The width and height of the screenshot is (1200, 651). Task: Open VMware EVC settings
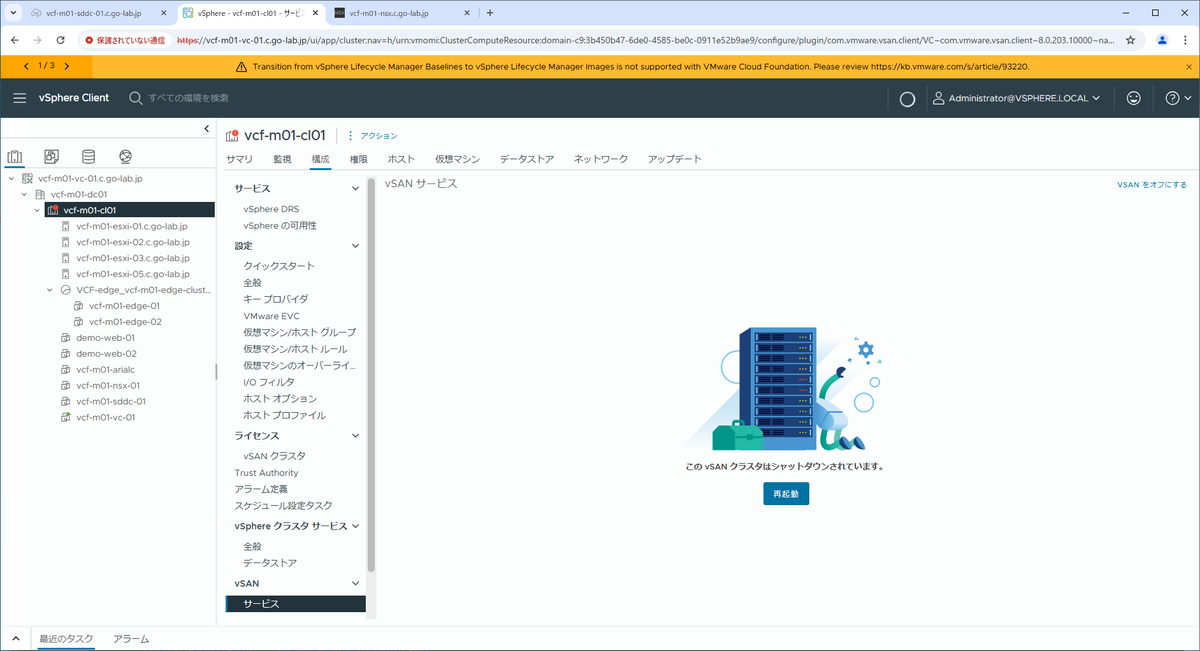pos(272,316)
